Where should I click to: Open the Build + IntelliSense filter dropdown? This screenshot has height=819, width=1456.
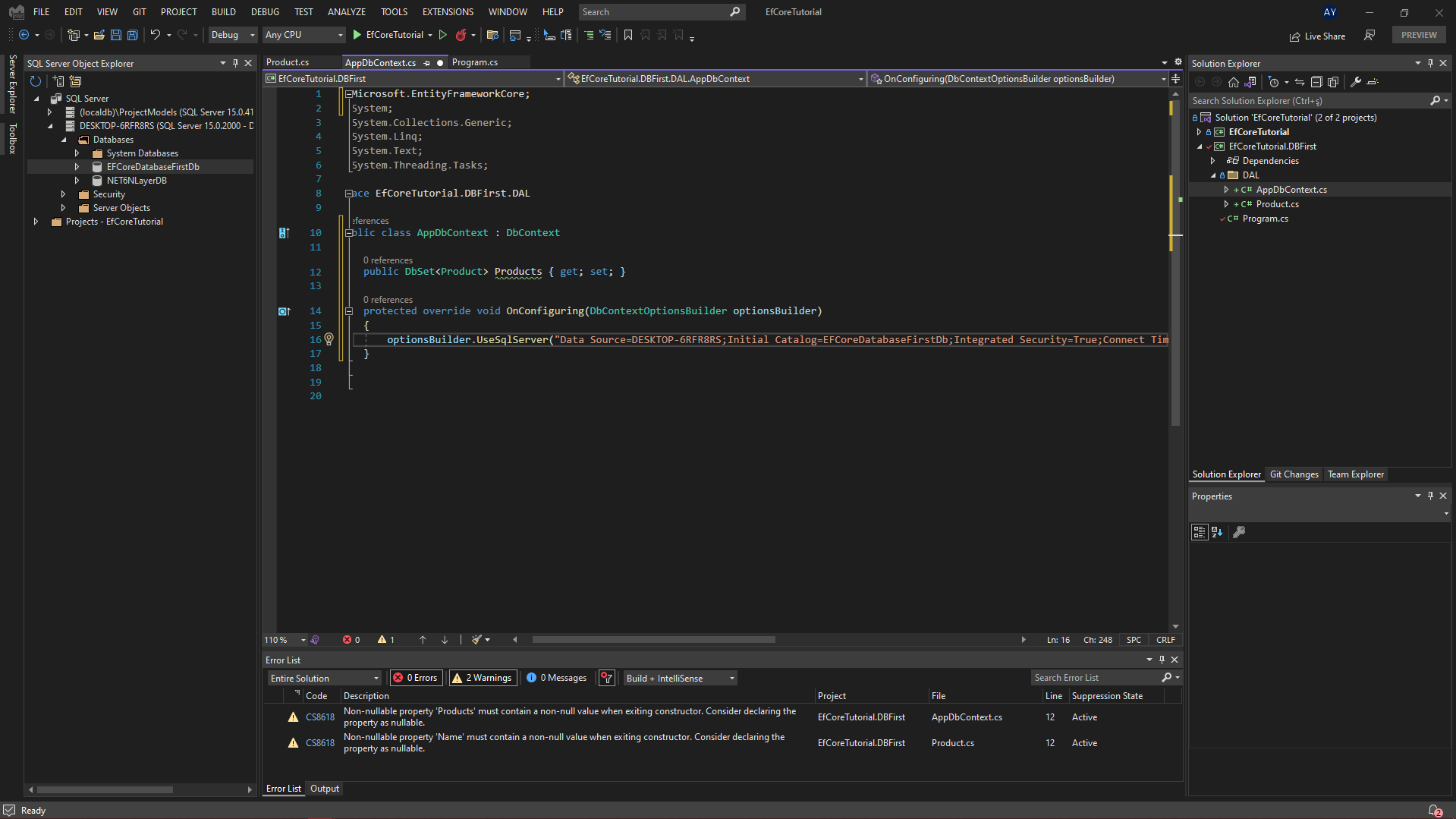click(x=730, y=678)
